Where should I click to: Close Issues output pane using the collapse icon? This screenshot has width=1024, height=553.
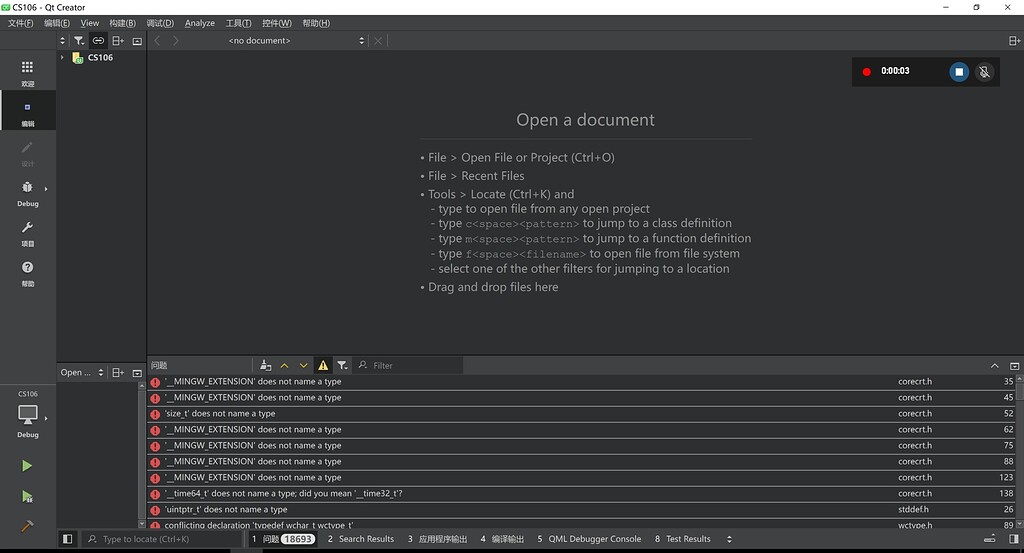click(x=1014, y=366)
